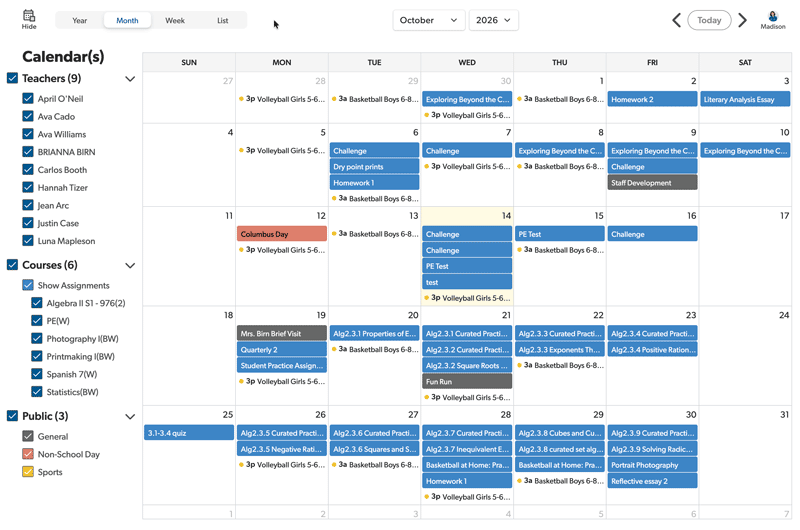Toggle the gray General calendar checkbox
Image resolution: width=800 pixels, height=530 pixels.
click(x=28, y=436)
